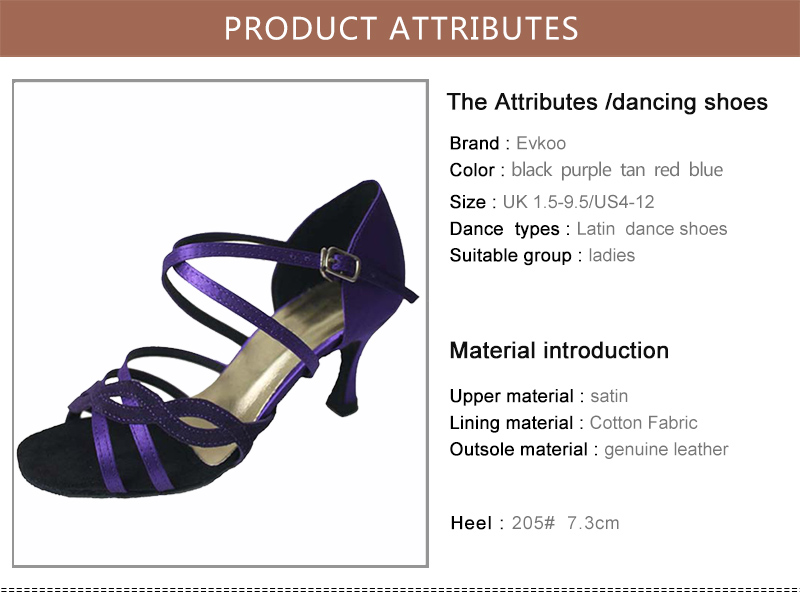
Task: Click the "Material introduction" heading
Action: (559, 351)
